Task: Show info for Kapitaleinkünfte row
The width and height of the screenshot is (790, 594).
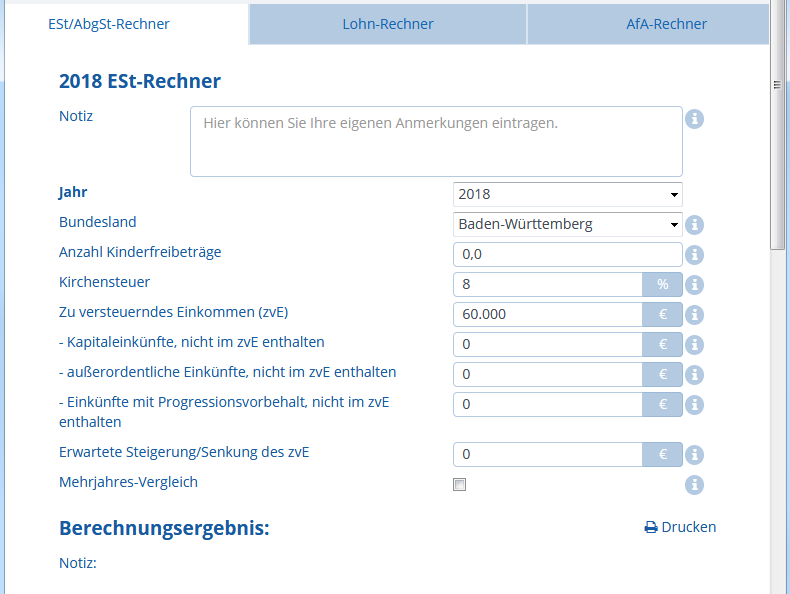Action: [694, 345]
